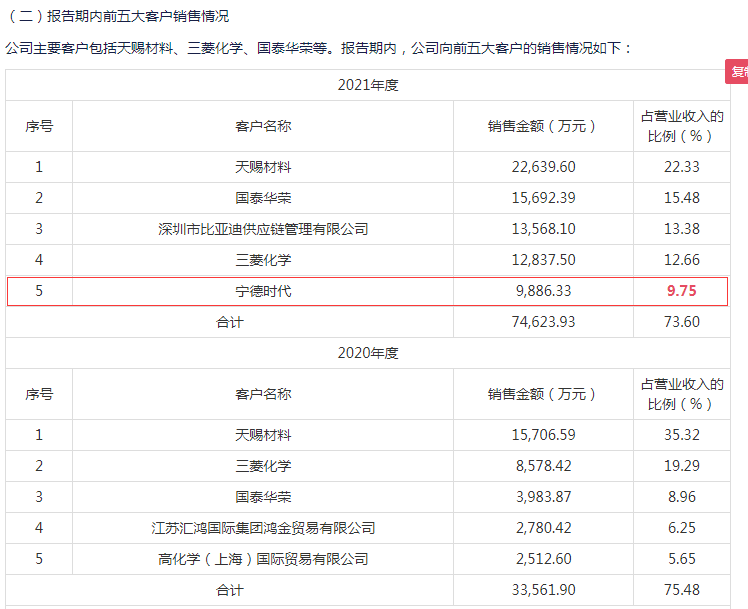Image resolution: width=748 pixels, height=609 pixels.
Task: Click the 15,706.59 sales amount
Action: click(543, 435)
